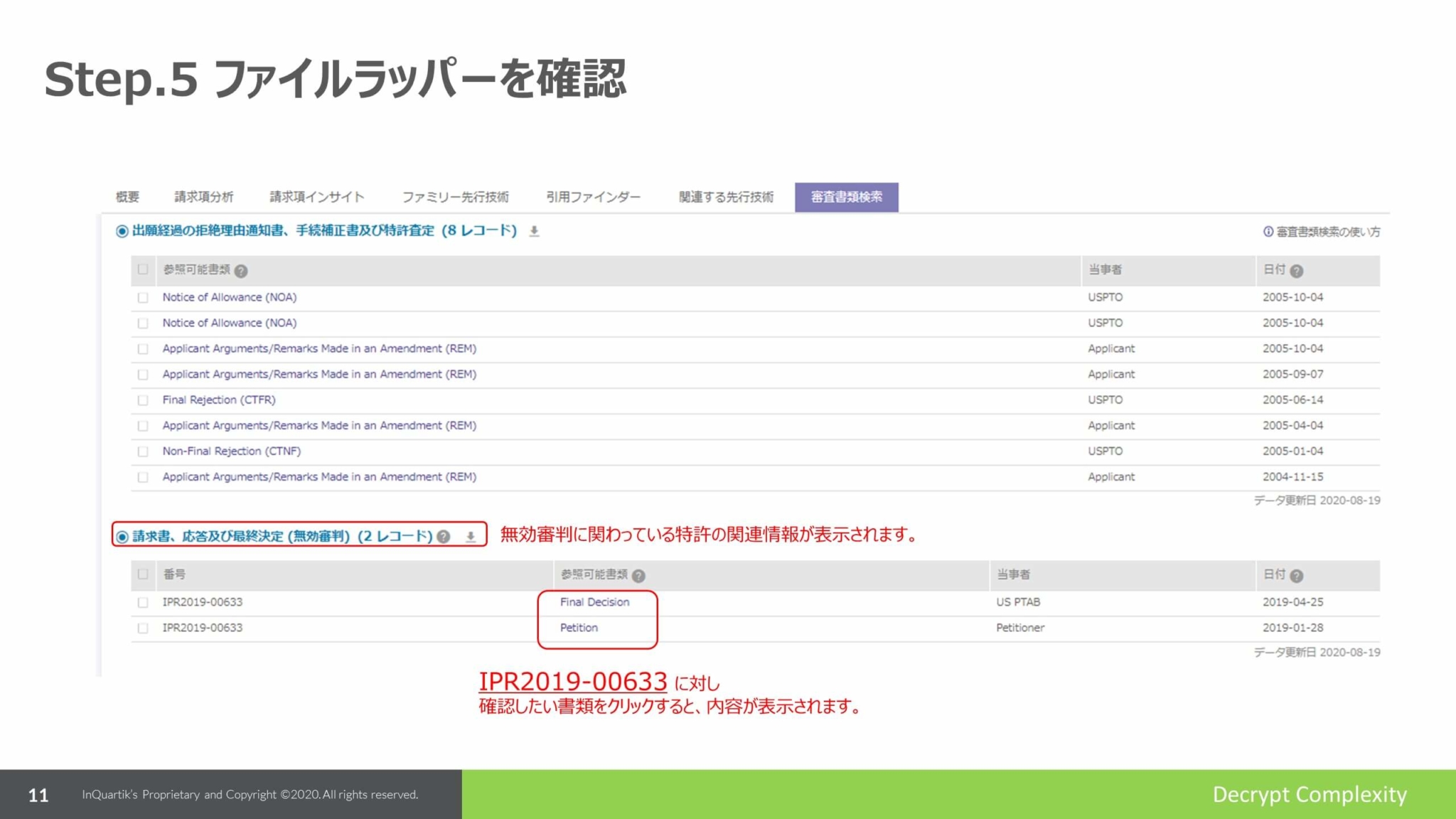Screen dimensions: 1456x819
Task: Open the REM document dated 2005-10-04
Action: (x=319, y=348)
